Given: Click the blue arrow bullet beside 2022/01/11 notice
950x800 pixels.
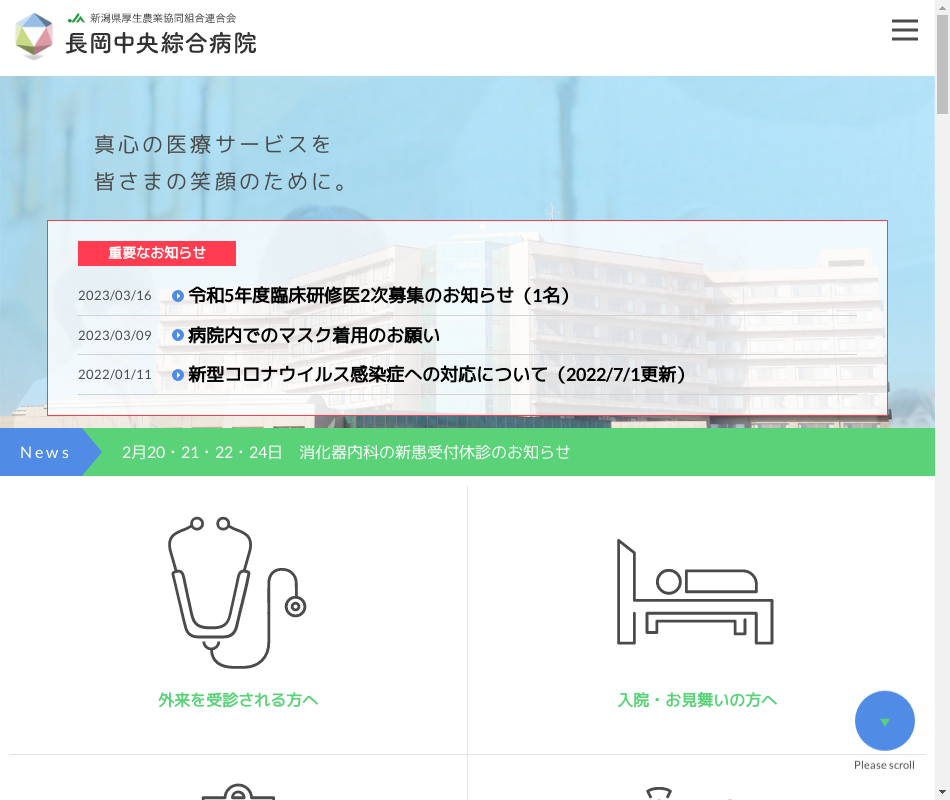Looking at the screenshot, I should (178, 375).
